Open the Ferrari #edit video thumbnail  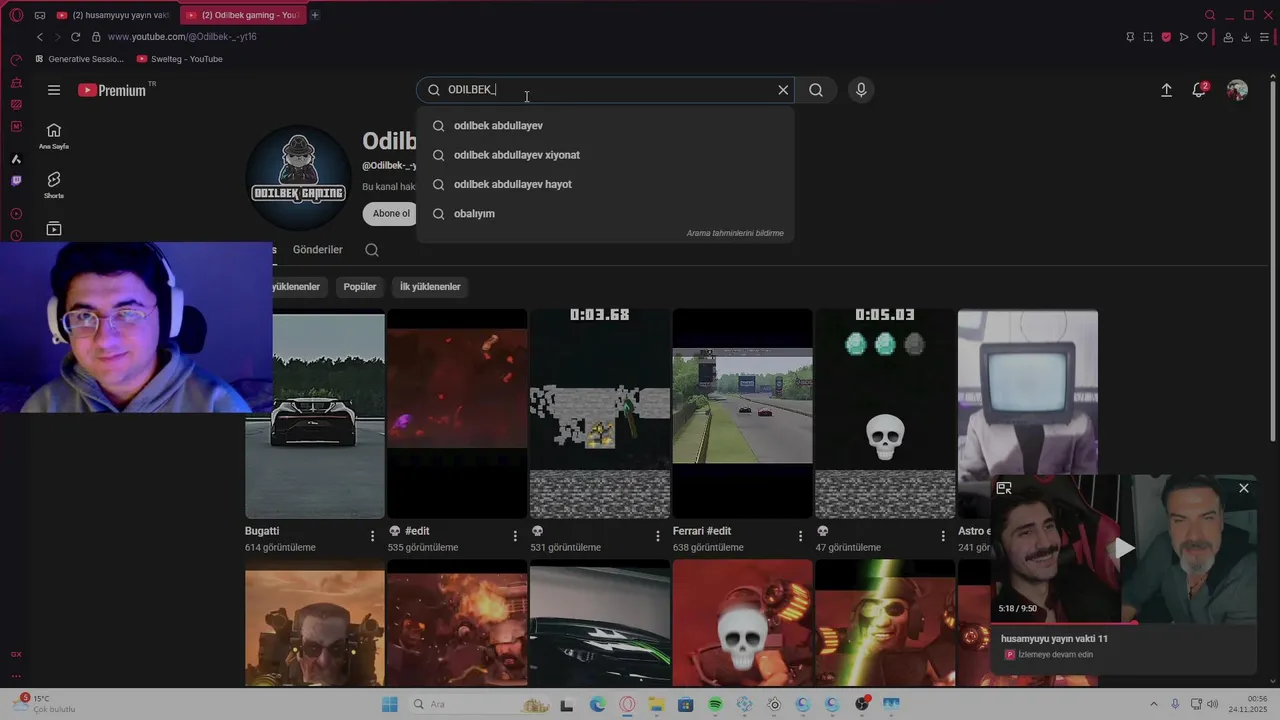pyautogui.click(x=742, y=414)
